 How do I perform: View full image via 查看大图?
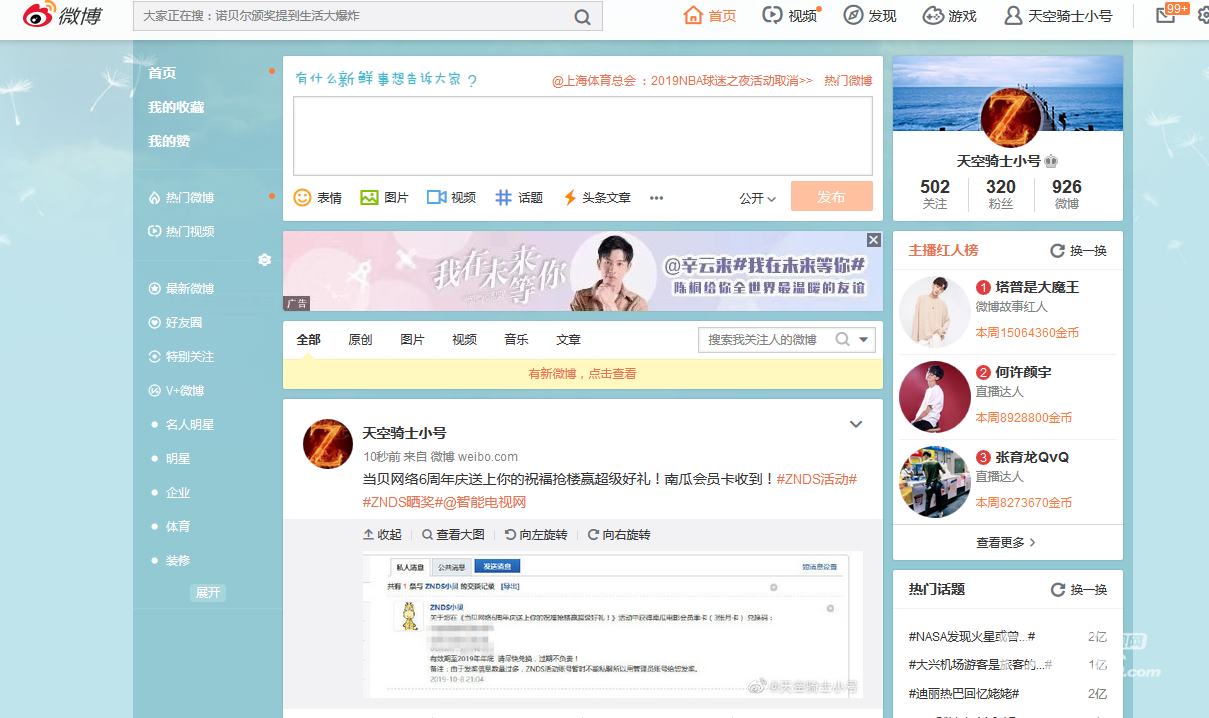[x=453, y=535]
